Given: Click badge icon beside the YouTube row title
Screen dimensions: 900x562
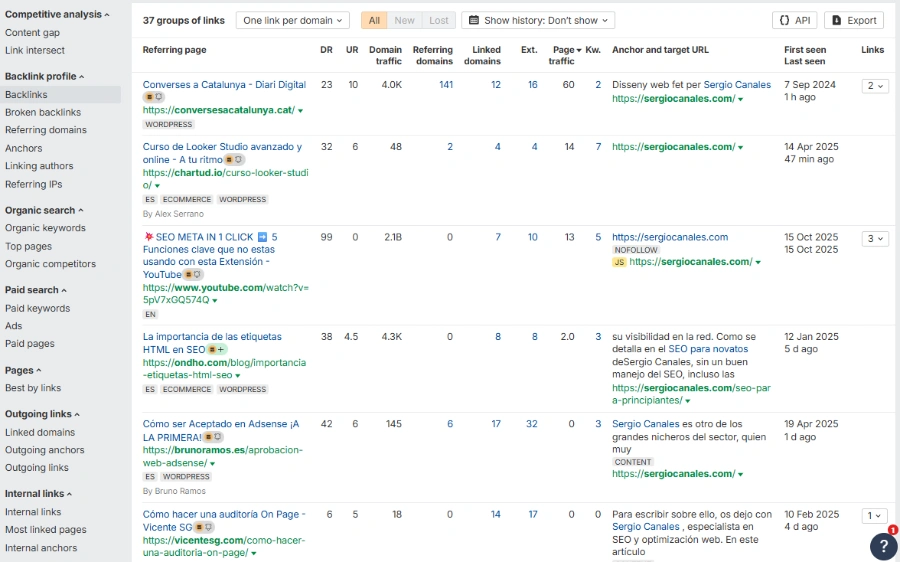Looking at the screenshot, I should (192, 274).
